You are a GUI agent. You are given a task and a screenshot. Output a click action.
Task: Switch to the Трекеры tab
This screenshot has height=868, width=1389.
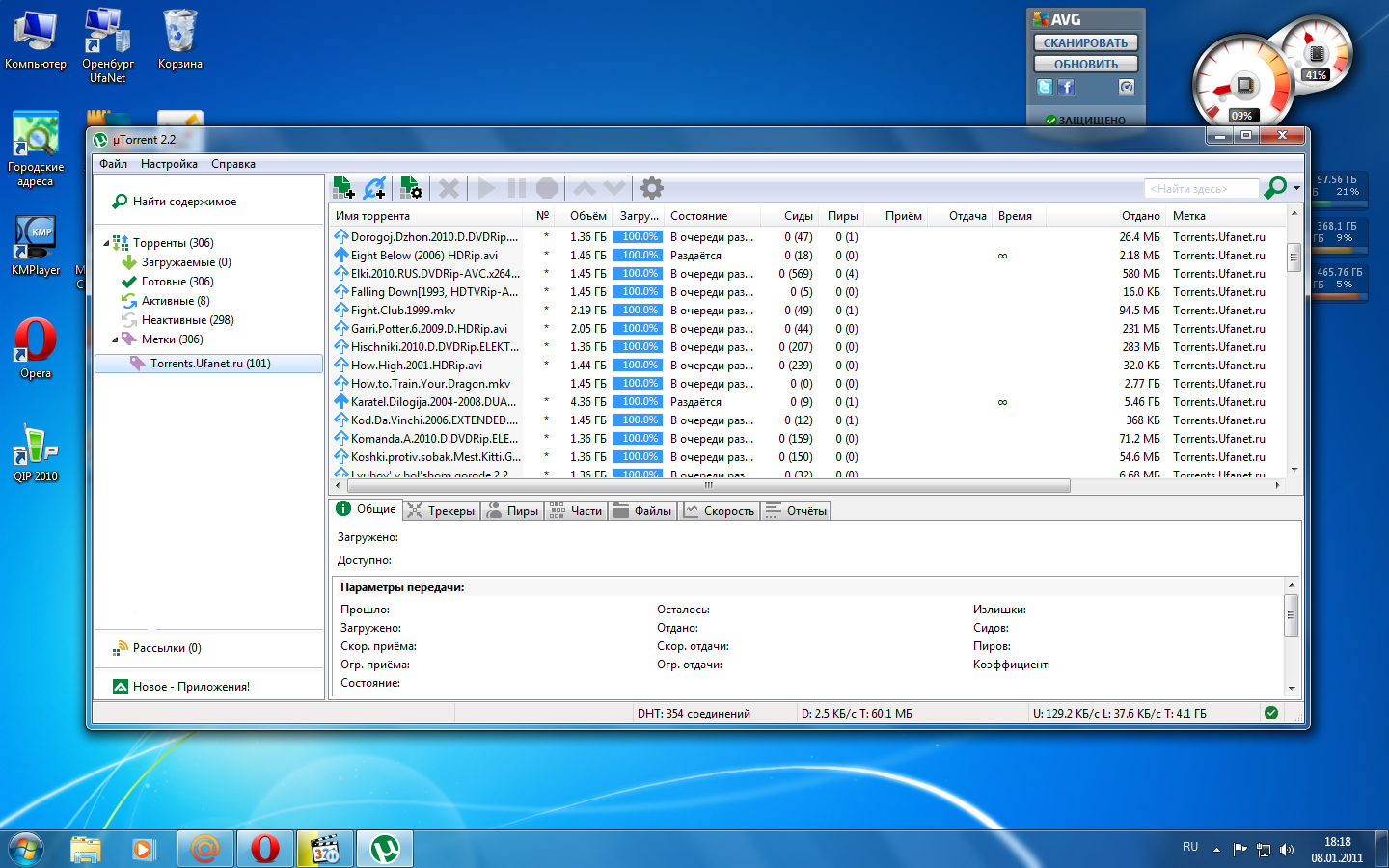(x=441, y=511)
